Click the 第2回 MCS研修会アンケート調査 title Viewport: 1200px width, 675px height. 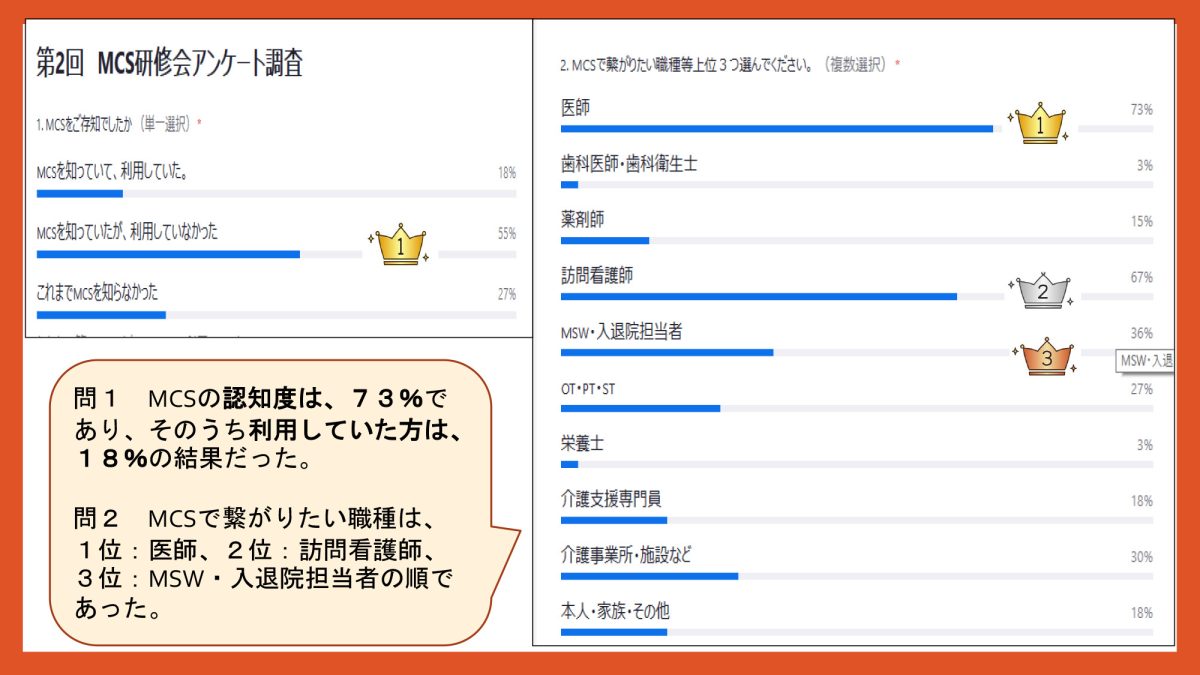click(x=169, y=65)
